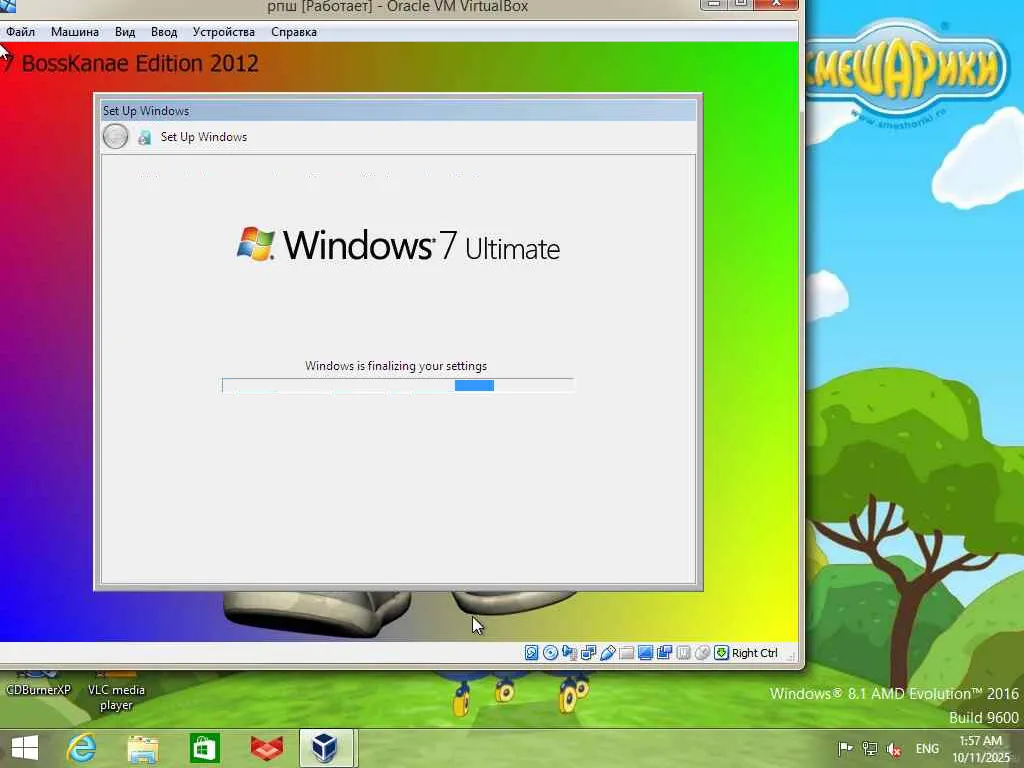The image size is (1024, 768).
Task: Open the Windows Start button
Action: point(25,748)
